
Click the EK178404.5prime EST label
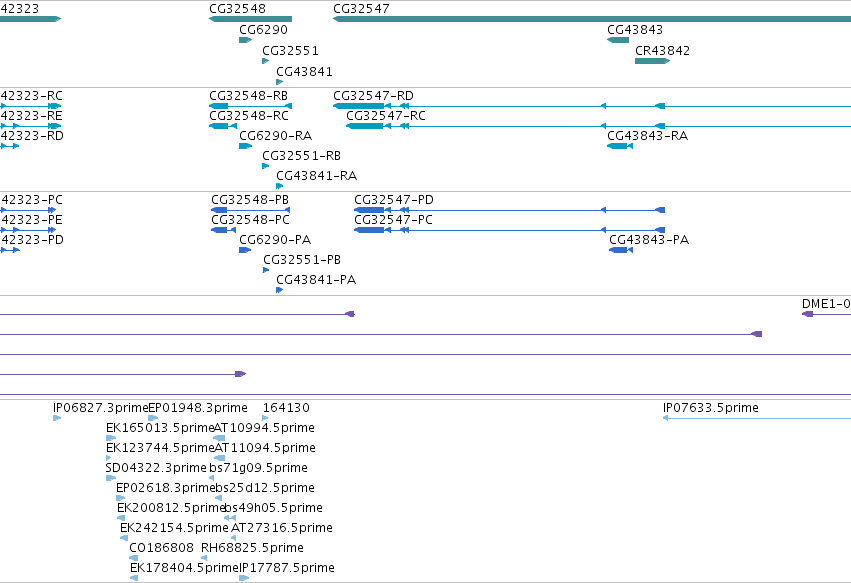pyautogui.click(x=185, y=568)
